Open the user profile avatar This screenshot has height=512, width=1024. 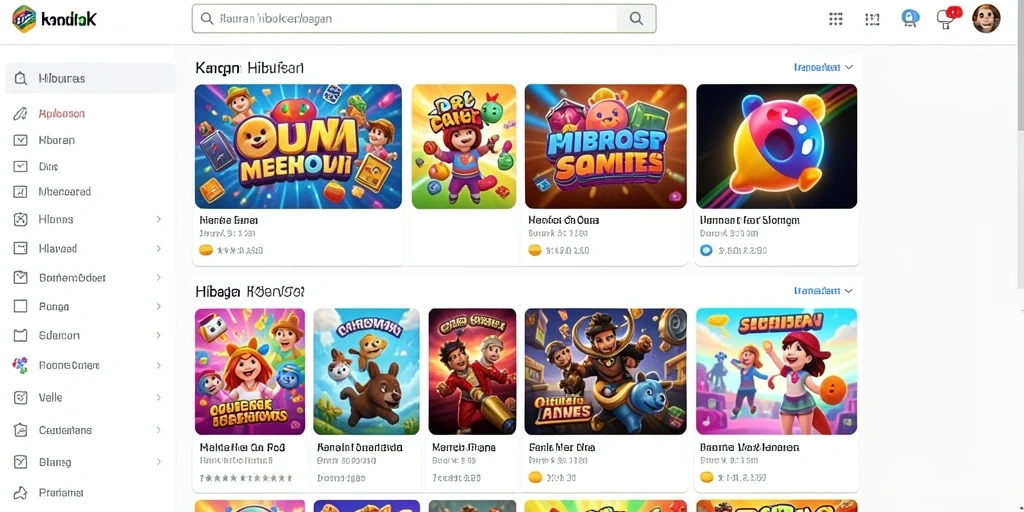point(985,18)
